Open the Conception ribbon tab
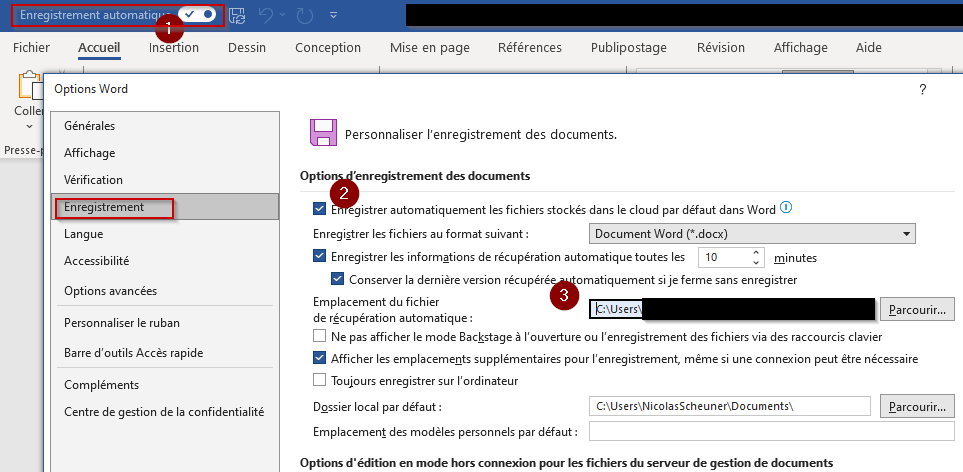Image resolution: width=963 pixels, height=472 pixels. [x=328, y=47]
